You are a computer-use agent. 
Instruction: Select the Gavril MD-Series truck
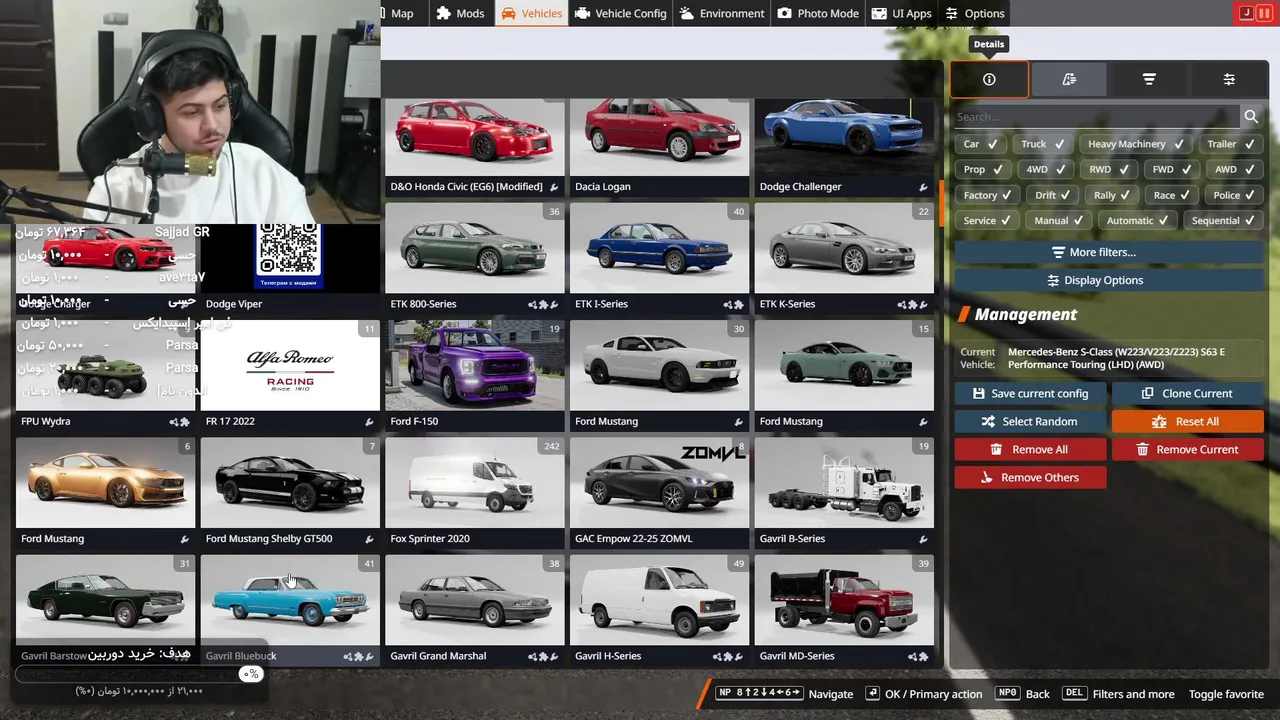[844, 609]
